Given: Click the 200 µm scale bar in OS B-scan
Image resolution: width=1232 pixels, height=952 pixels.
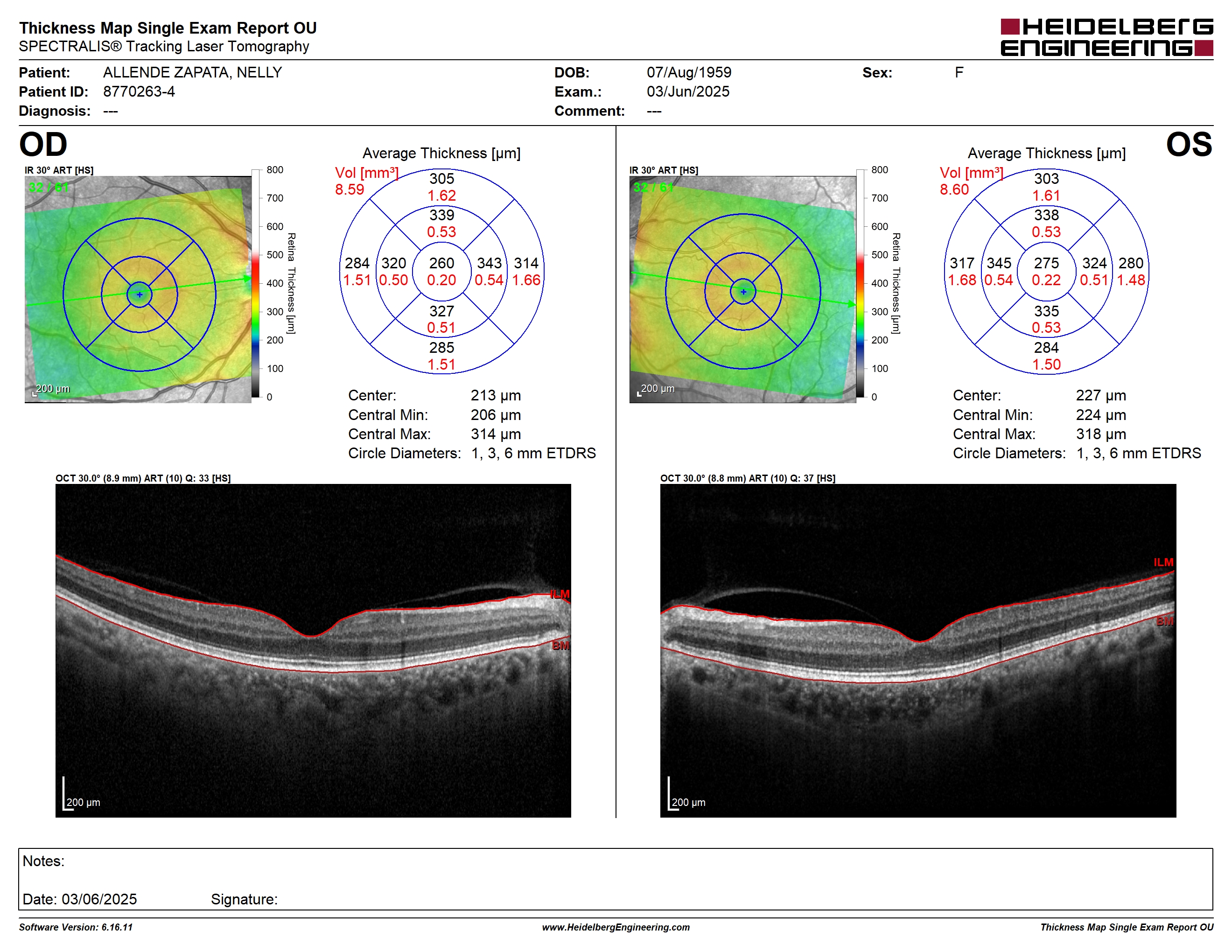Looking at the screenshot, I should pyautogui.click(x=686, y=794).
